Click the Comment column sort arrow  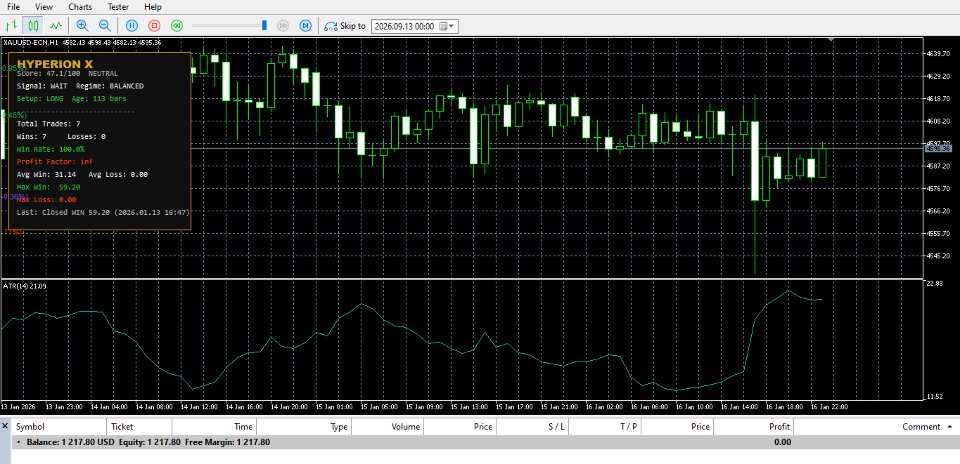point(950,426)
